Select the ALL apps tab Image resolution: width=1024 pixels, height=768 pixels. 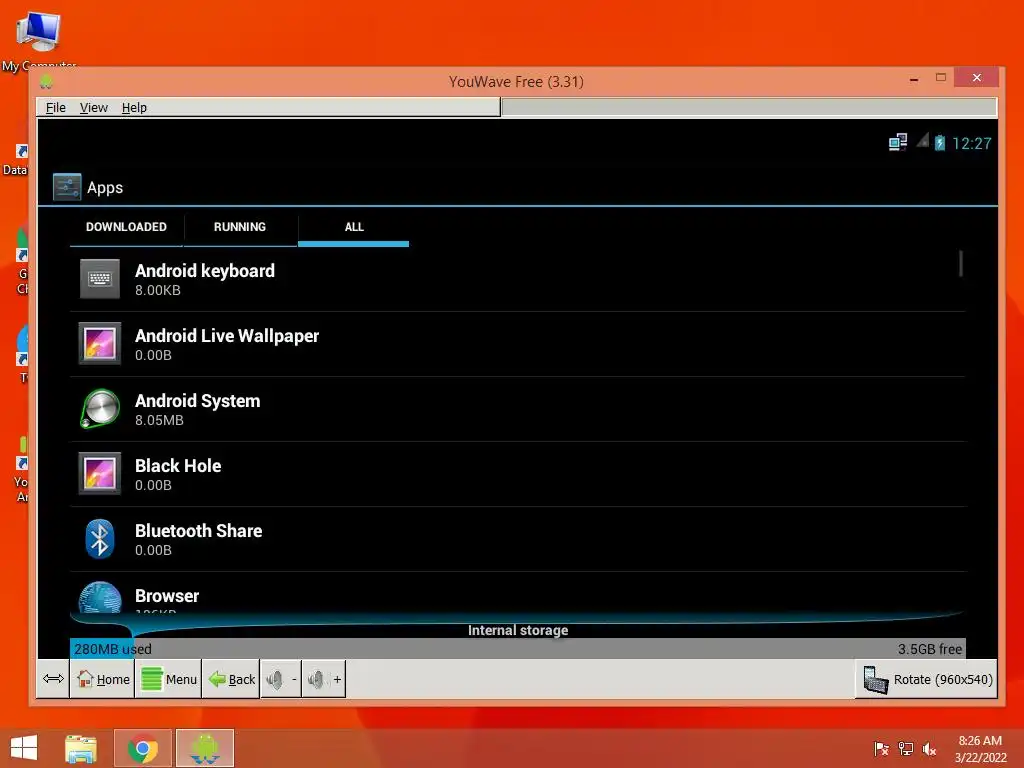tap(353, 227)
